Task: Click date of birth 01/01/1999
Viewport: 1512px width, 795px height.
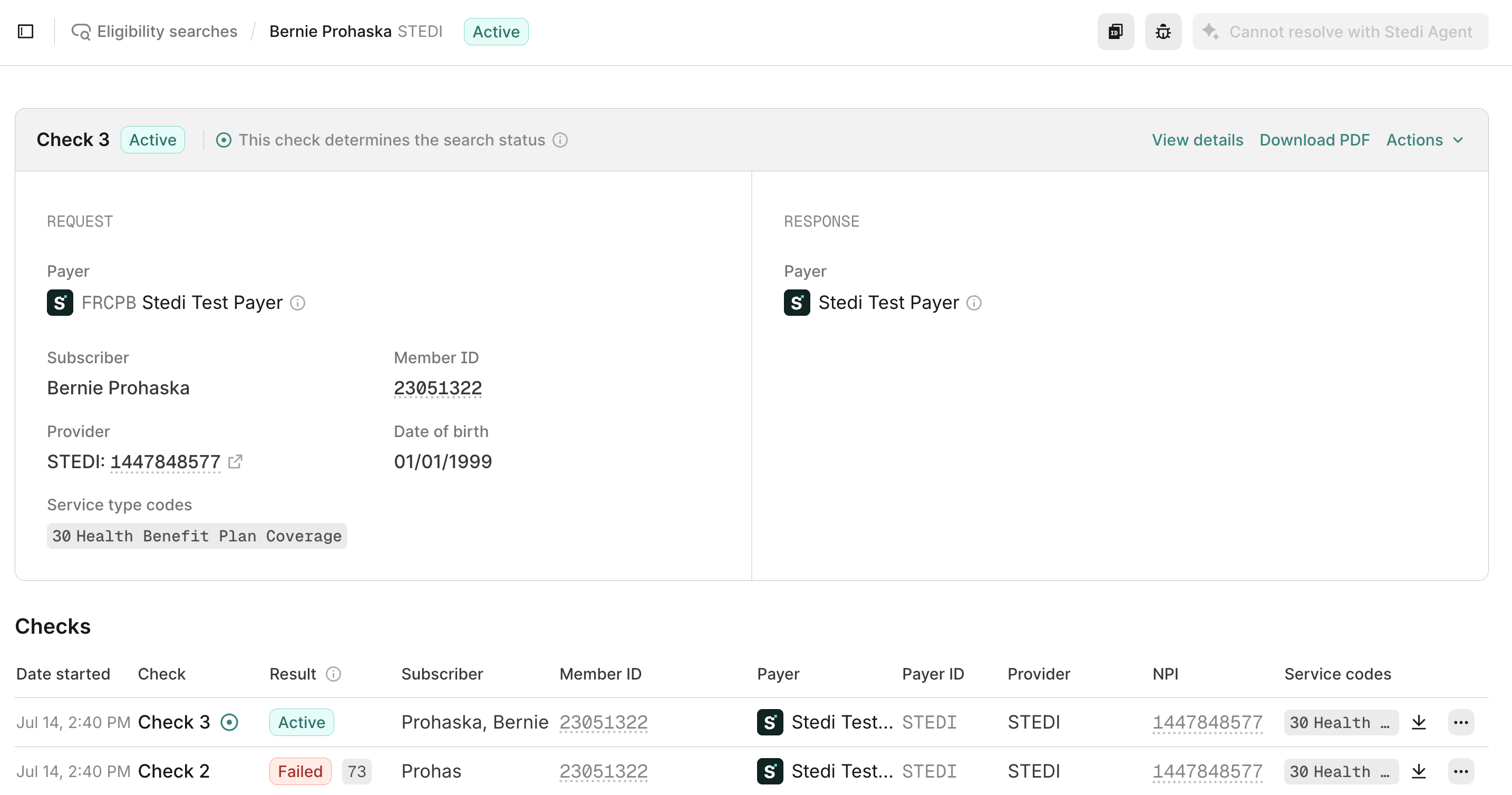Action: pos(443,461)
